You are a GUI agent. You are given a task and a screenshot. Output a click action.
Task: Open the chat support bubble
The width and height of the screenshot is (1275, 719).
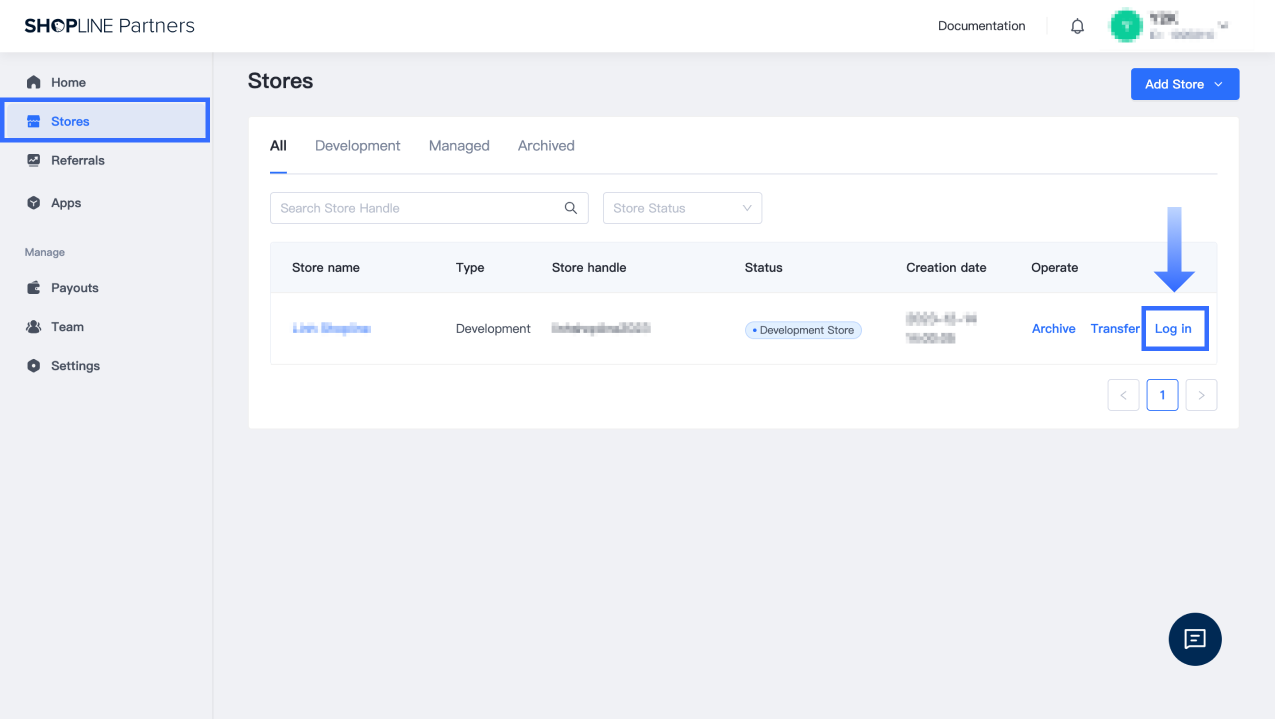[x=1195, y=639]
